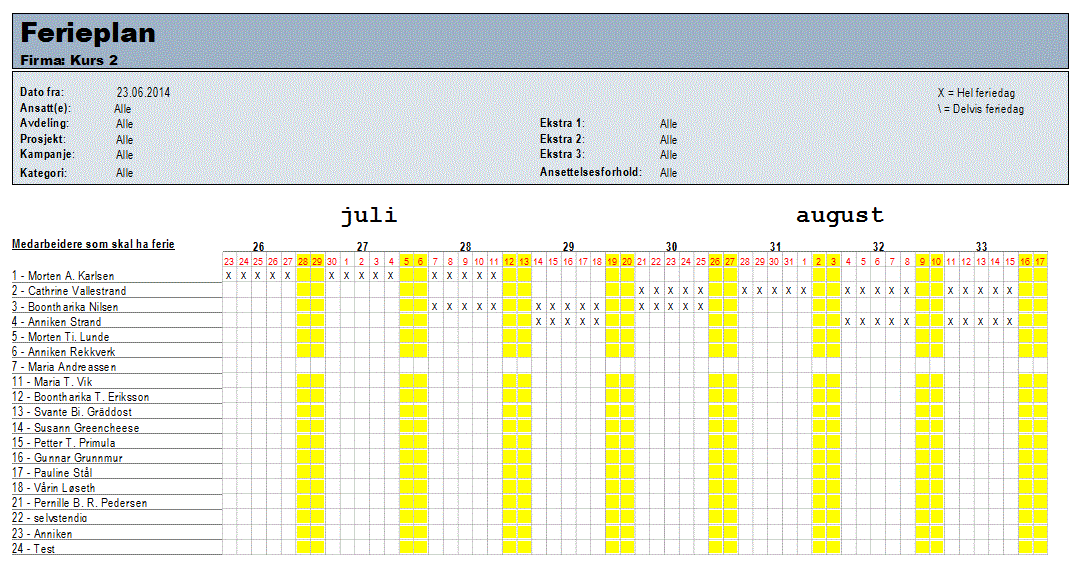This screenshot has height=567, width=1083.
Task: Click the 'Alle' value beside Avdeling
Action: click(x=124, y=124)
